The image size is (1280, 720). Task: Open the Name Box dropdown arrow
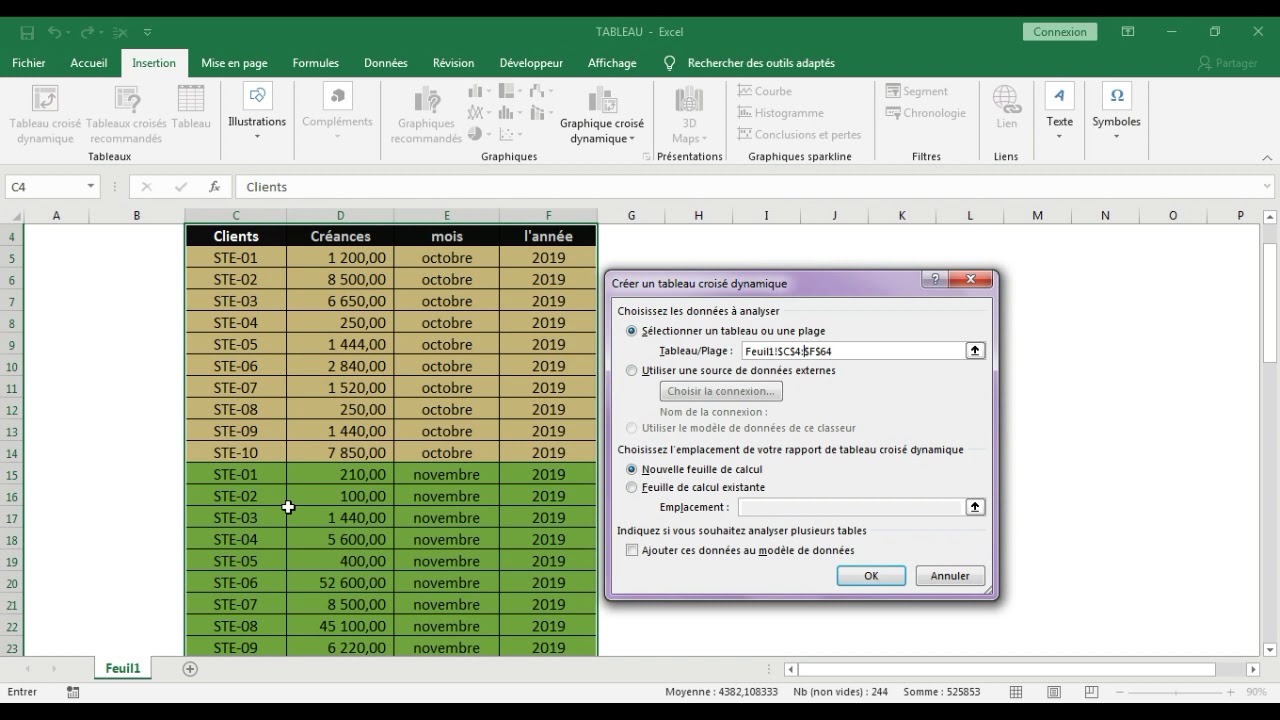pos(90,187)
